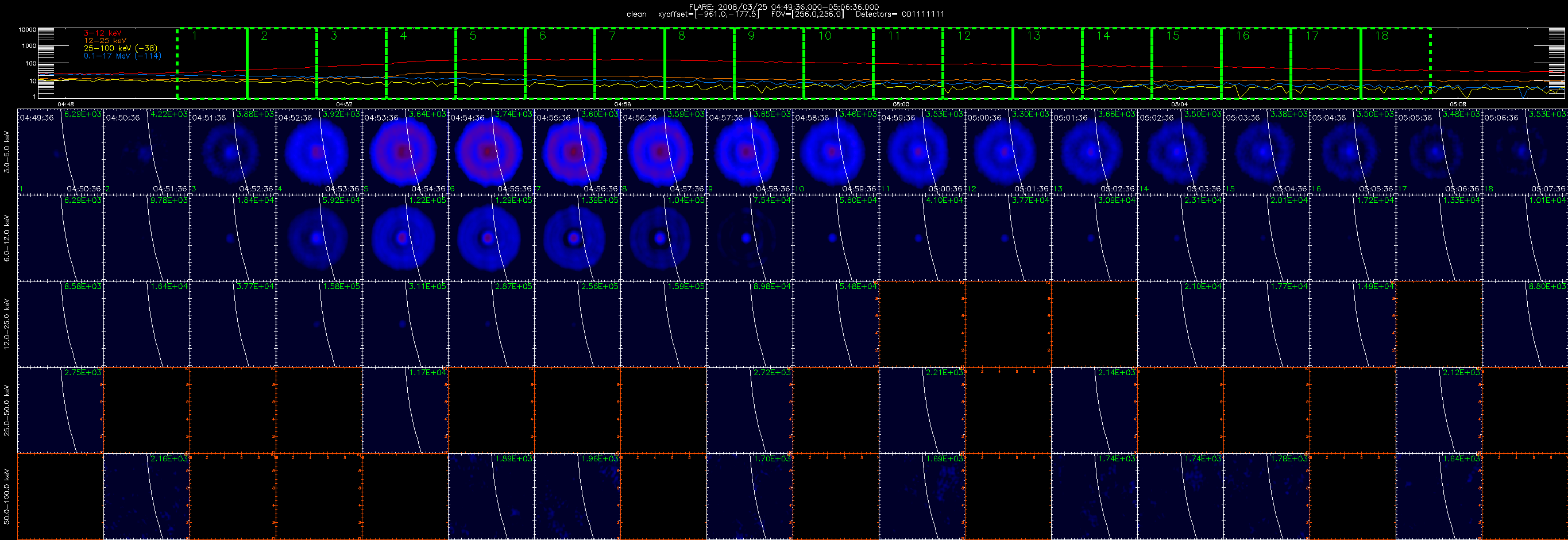Select interval box 10 in the light curve
This screenshot has width=1568, height=540.
click(838, 63)
